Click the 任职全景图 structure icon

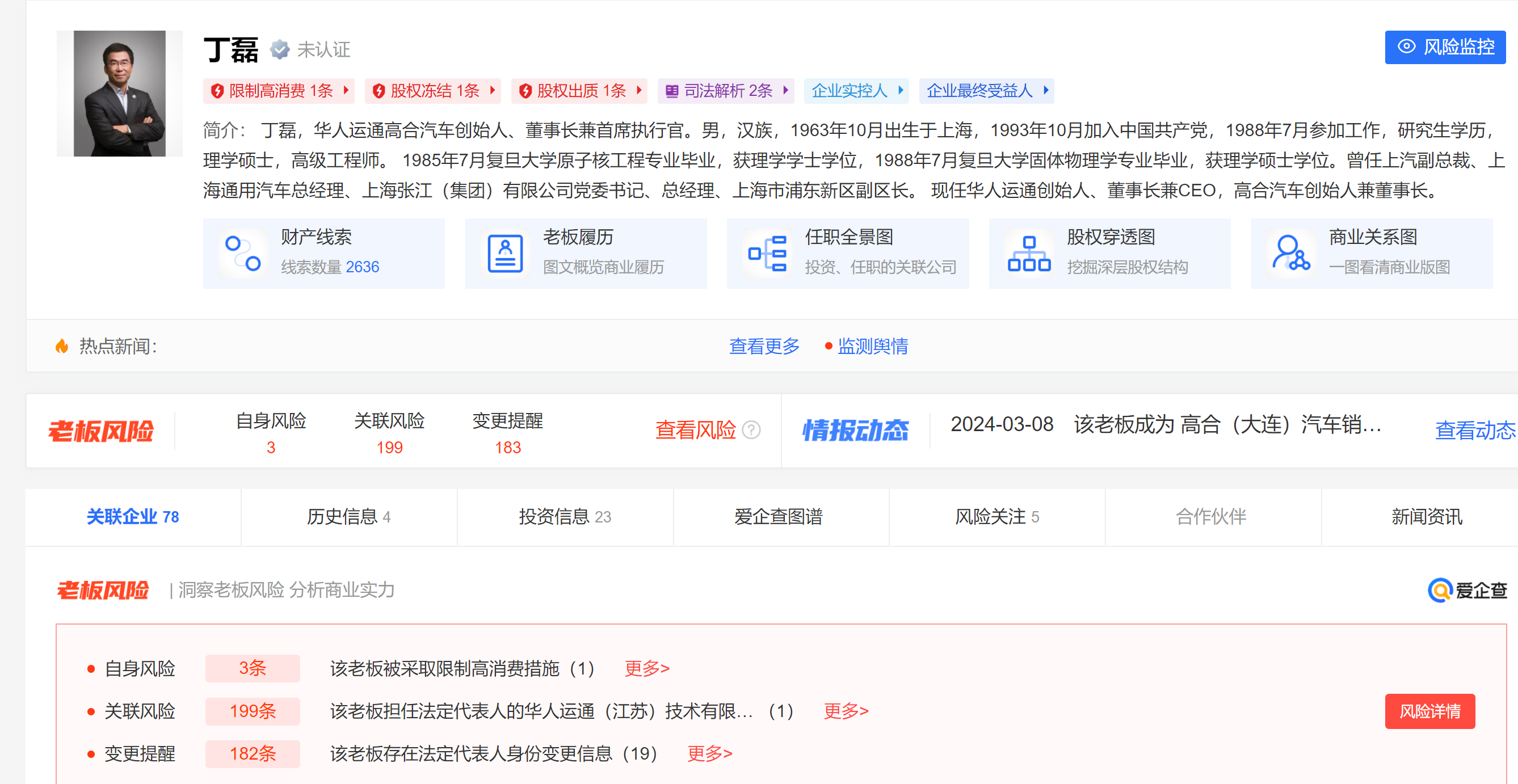pos(767,254)
